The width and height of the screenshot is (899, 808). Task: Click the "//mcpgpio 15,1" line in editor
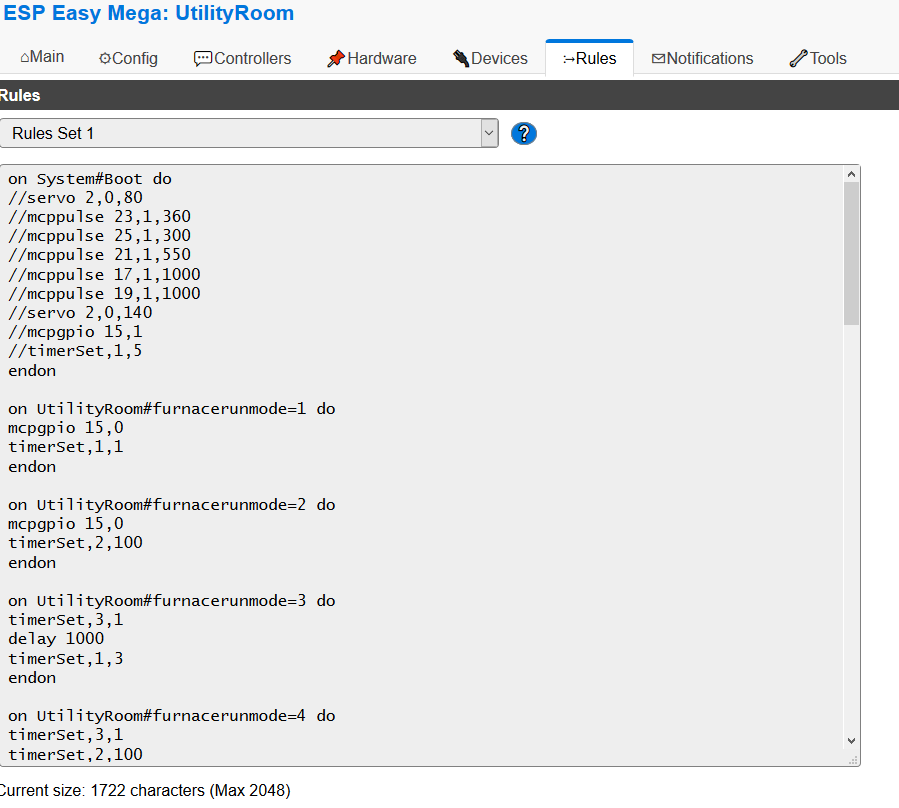75,332
